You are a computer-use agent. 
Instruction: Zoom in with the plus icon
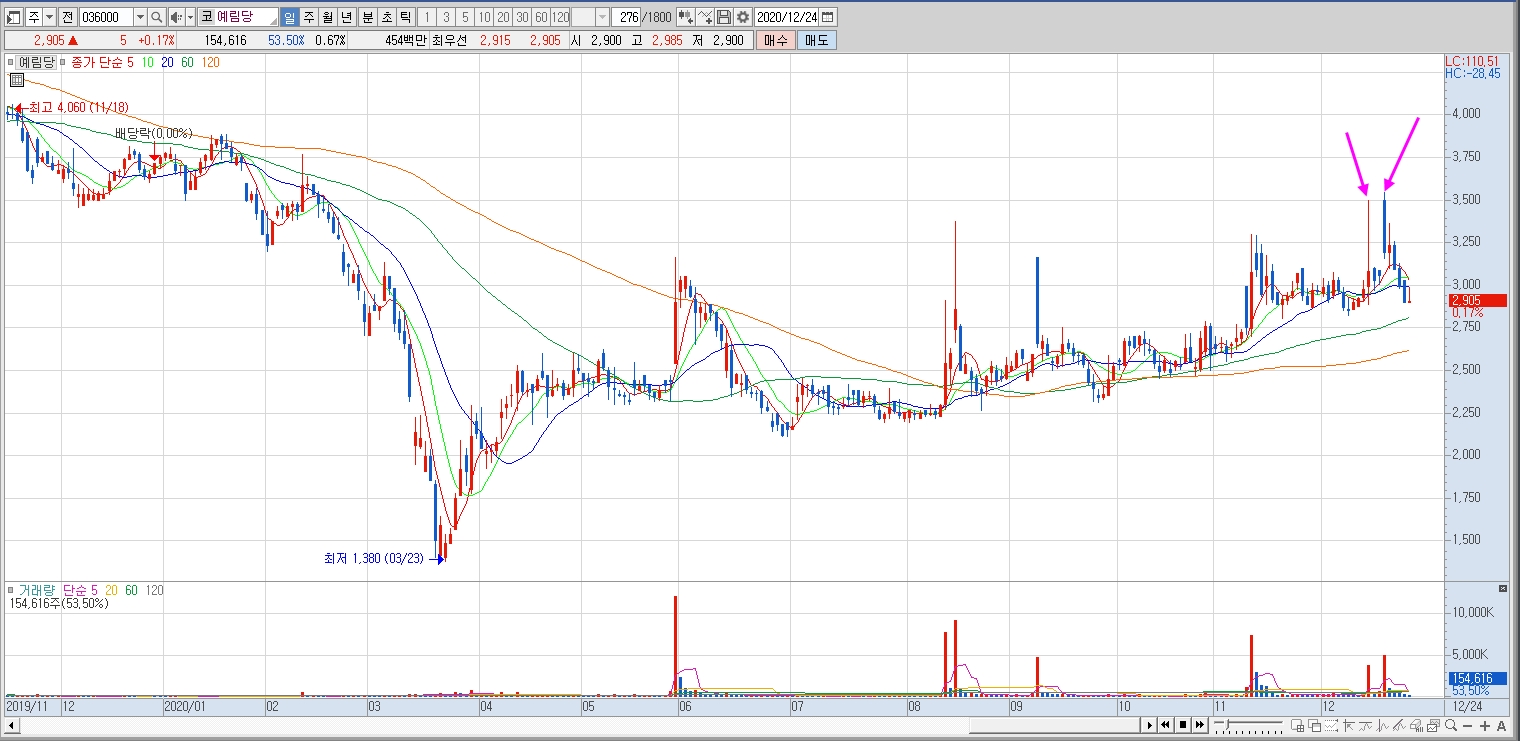pyautogui.click(x=1485, y=726)
